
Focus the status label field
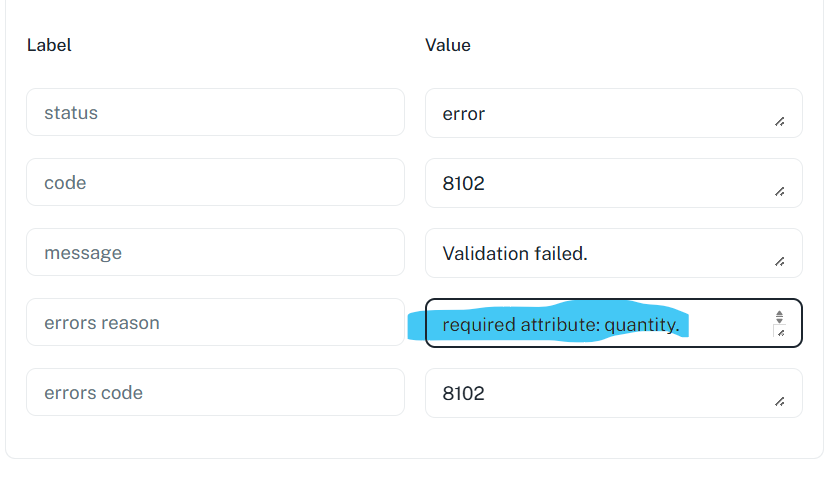pos(215,112)
